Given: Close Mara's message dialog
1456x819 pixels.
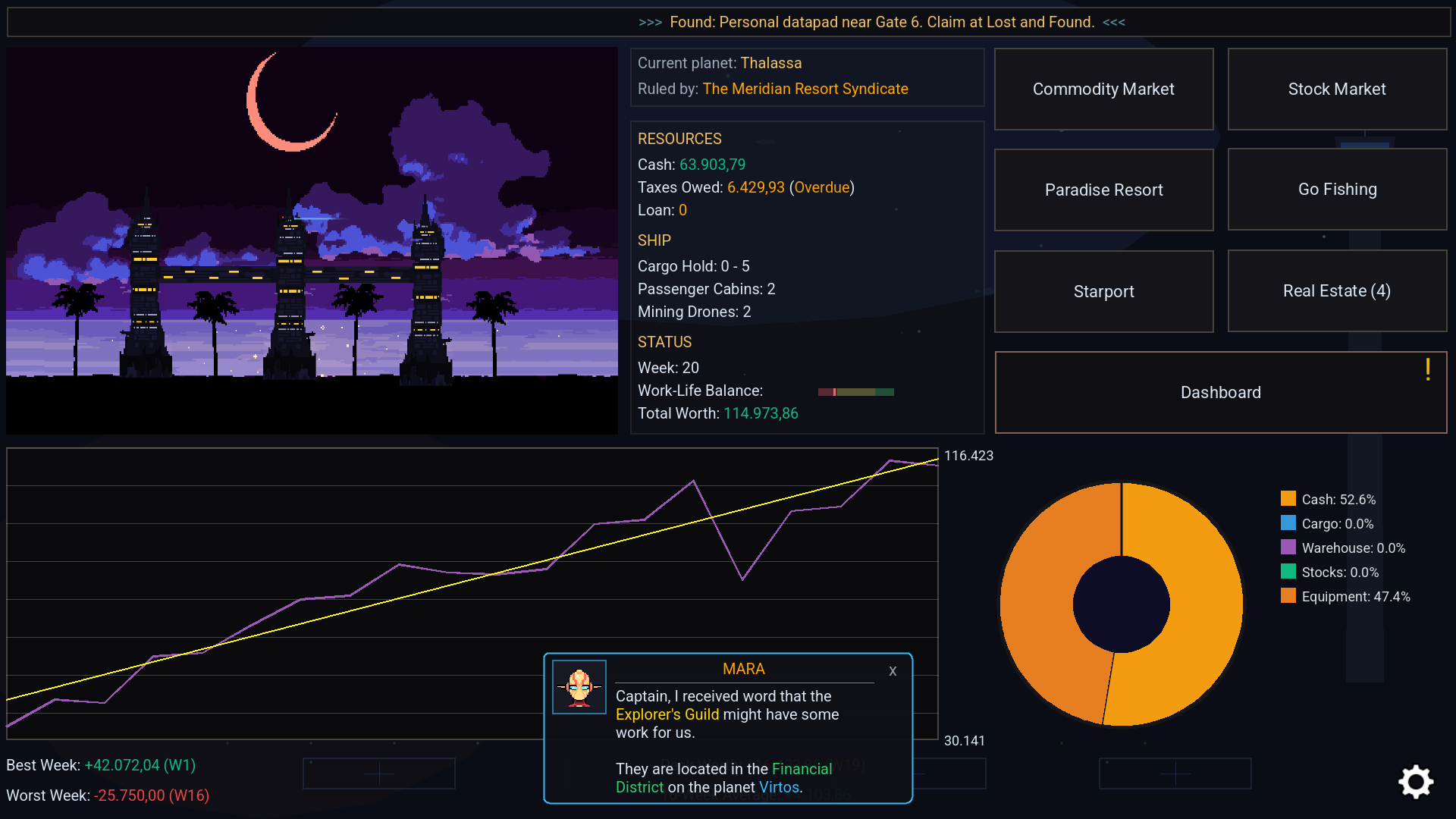Looking at the screenshot, I should pos(893,671).
